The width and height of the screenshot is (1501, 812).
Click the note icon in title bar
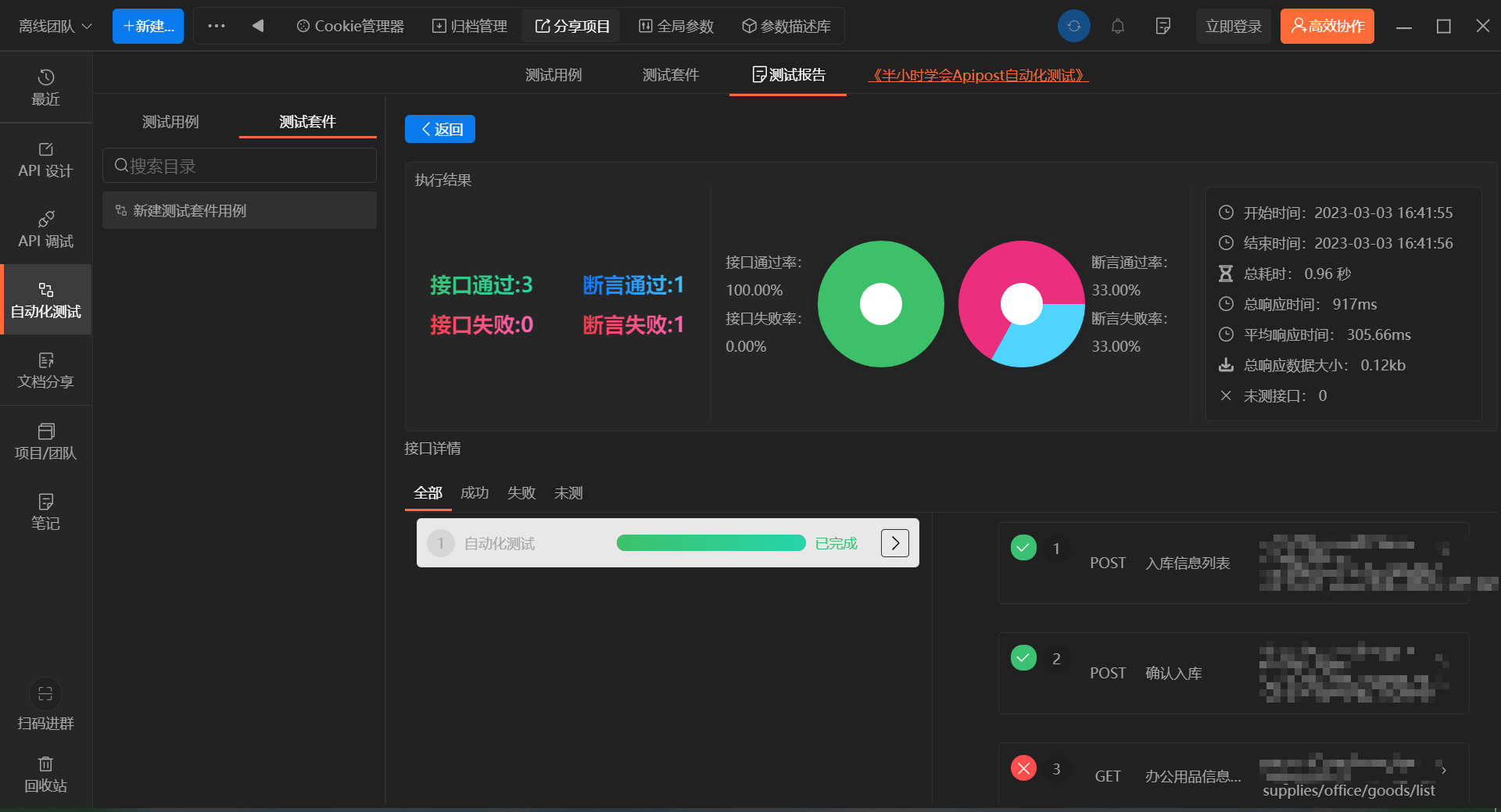(1162, 26)
